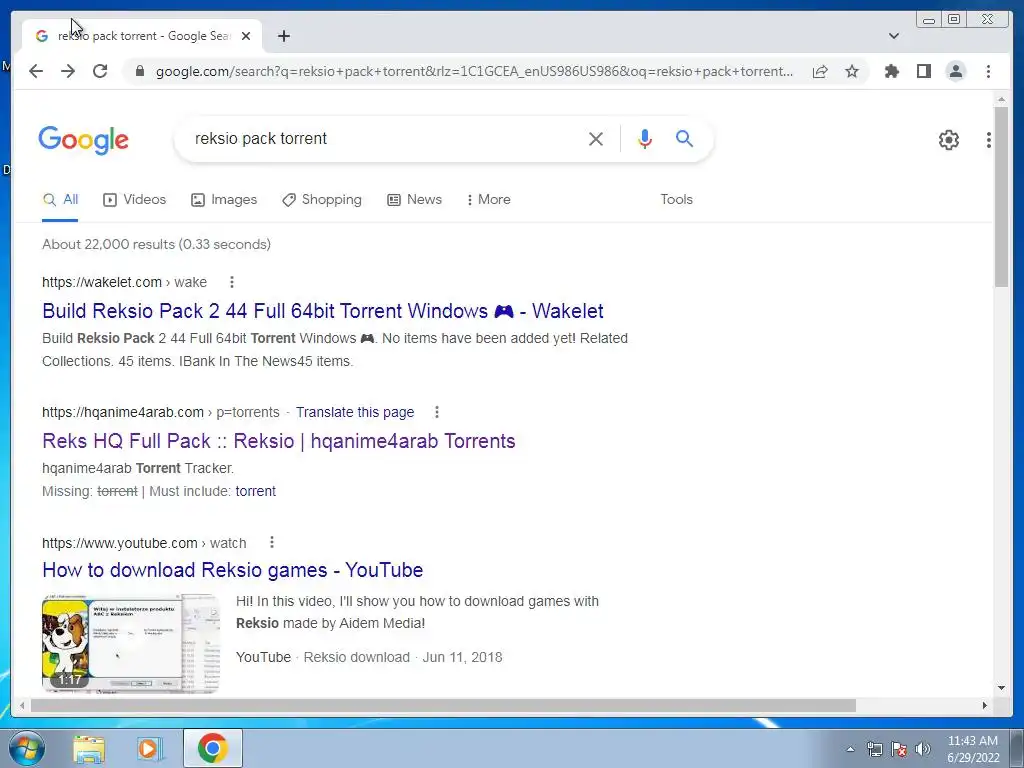Screen dimensions: 1024x768
Task: Go forward in browser history
Action: (68, 71)
